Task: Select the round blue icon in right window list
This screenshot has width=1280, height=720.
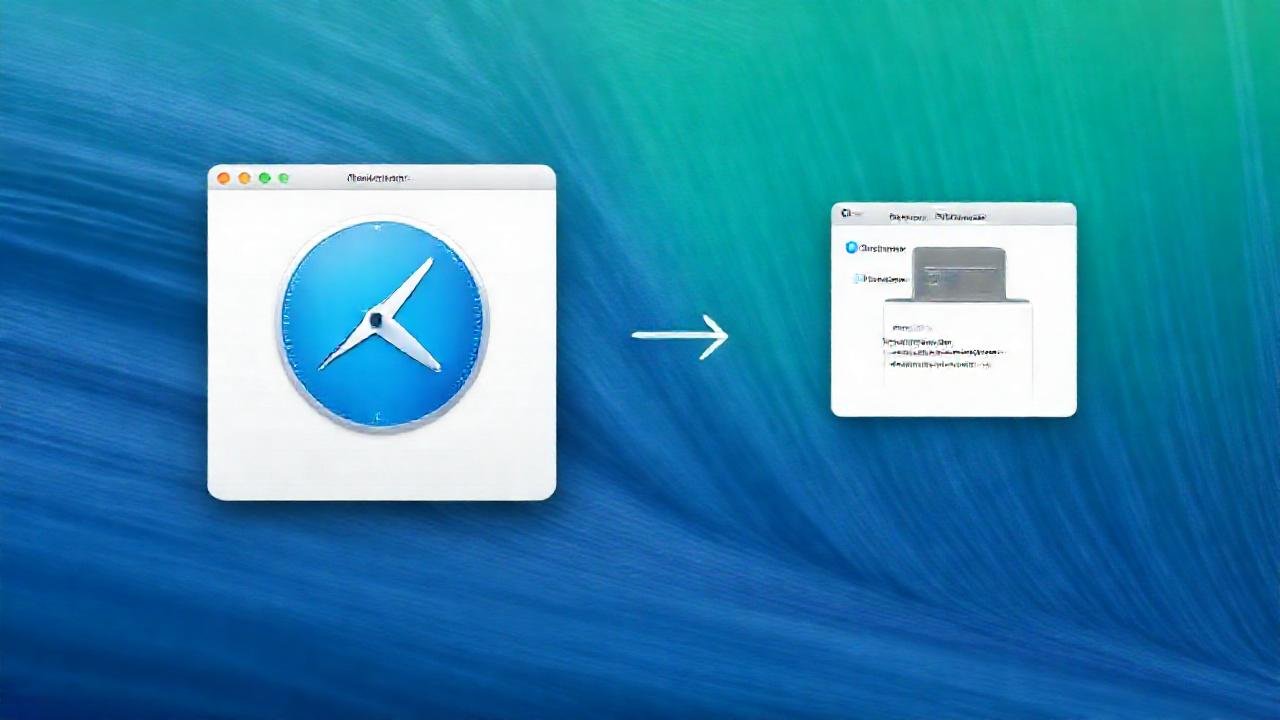Action: (852, 248)
